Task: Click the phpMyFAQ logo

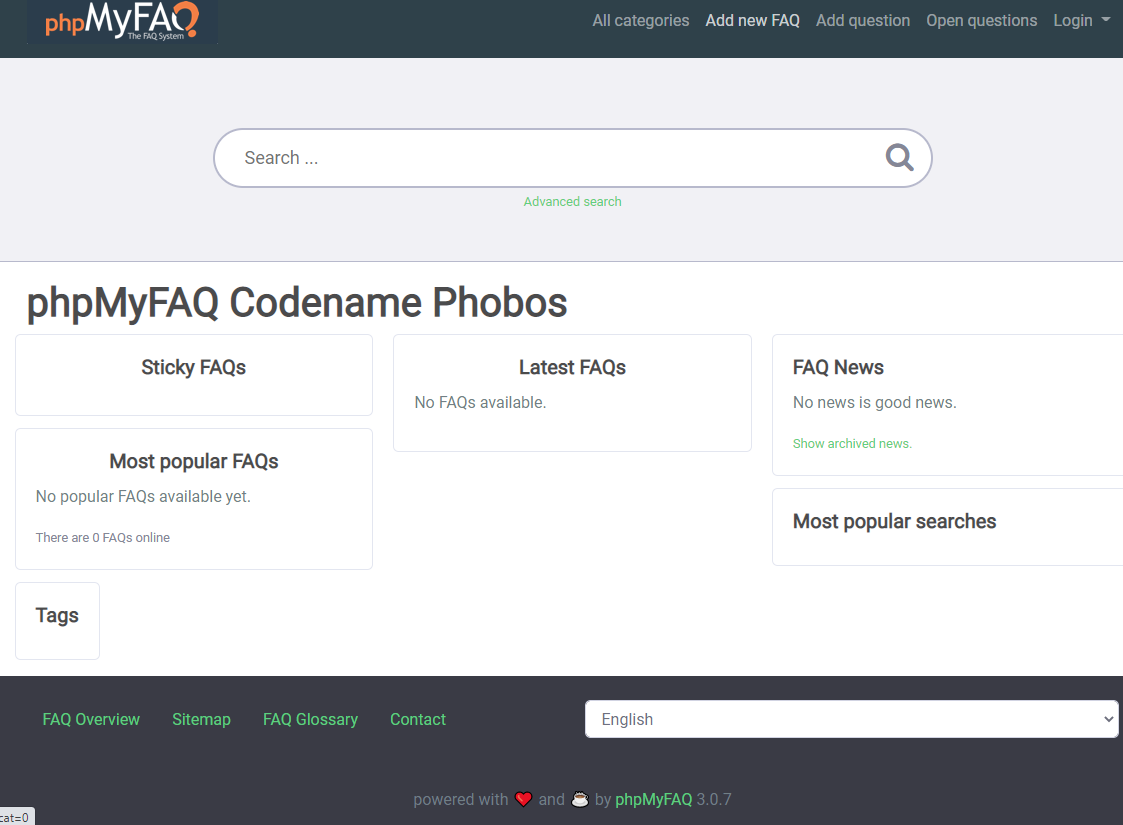Action: click(x=122, y=21)
